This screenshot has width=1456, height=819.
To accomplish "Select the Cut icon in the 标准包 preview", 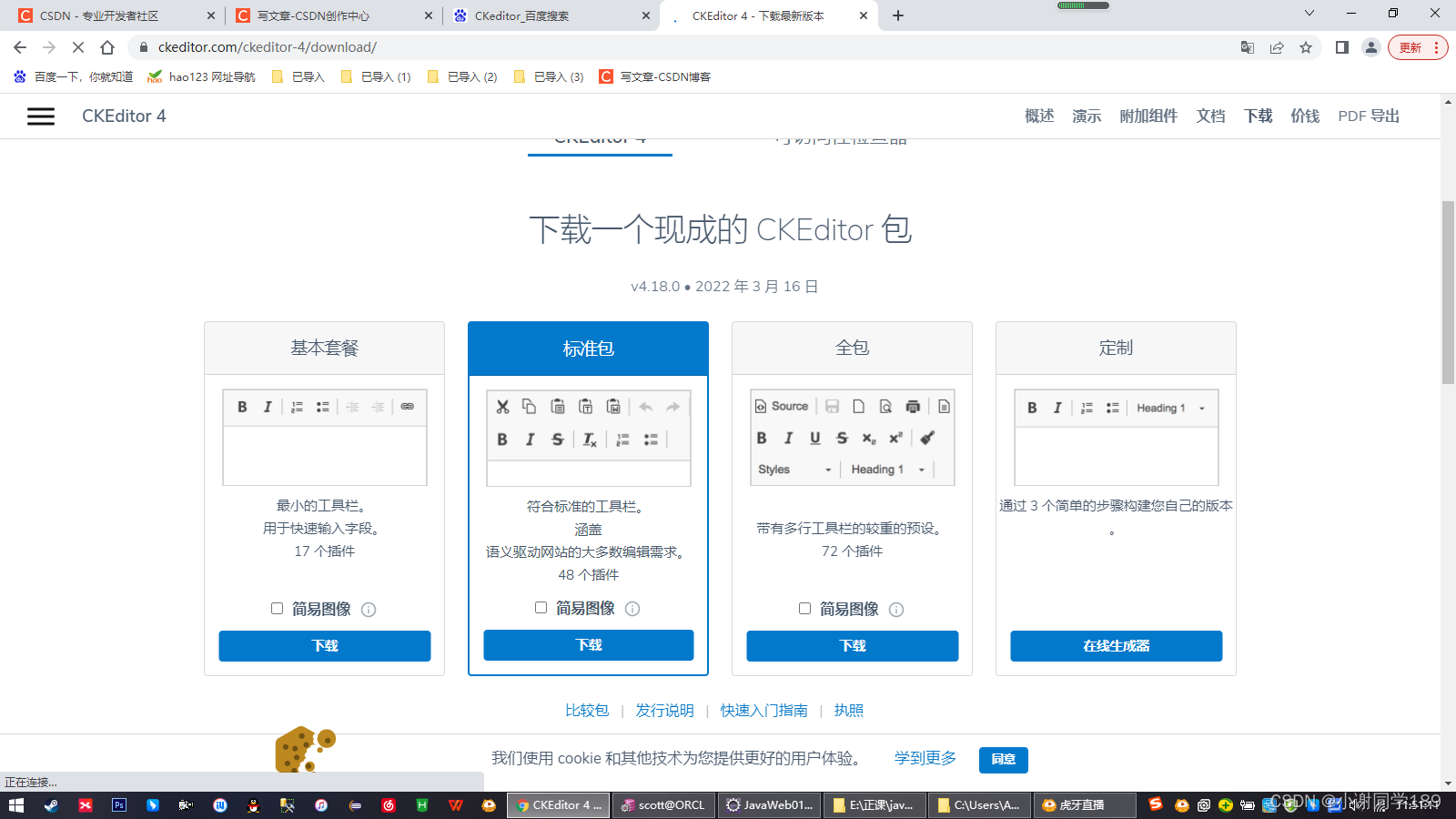I will click(x=502, y=407).
